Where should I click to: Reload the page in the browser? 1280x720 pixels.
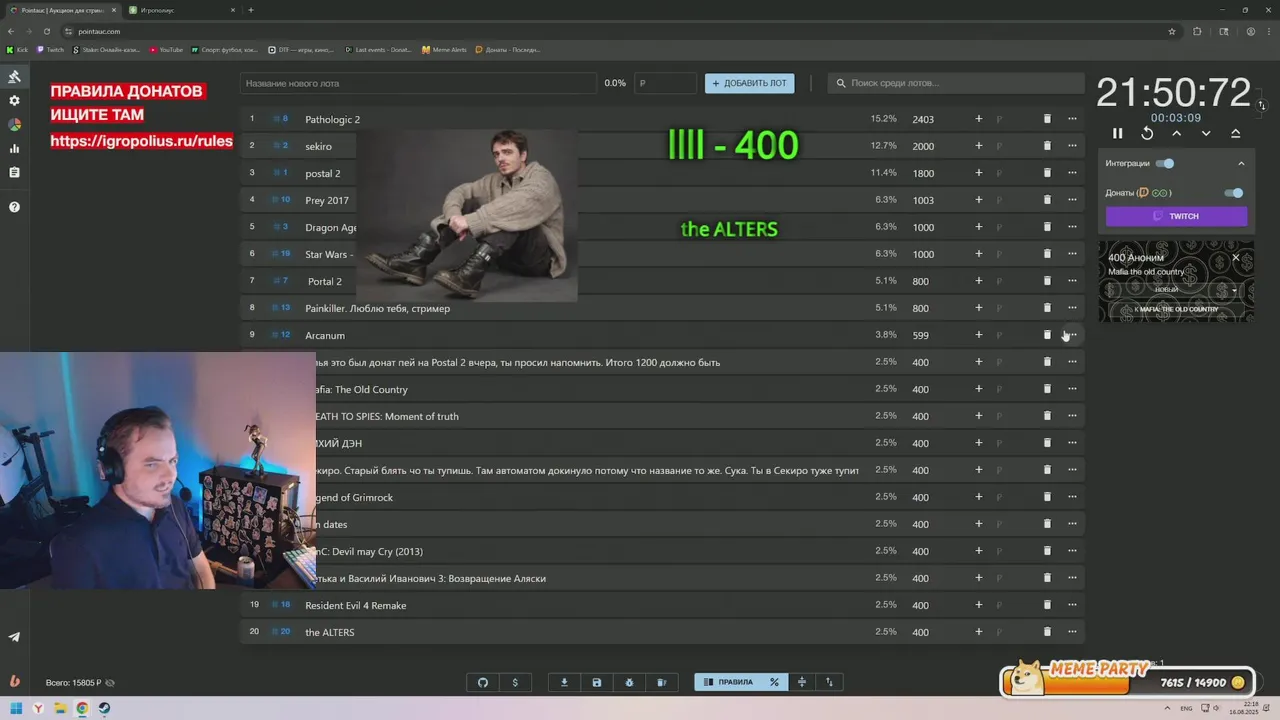tap(46, 31)
